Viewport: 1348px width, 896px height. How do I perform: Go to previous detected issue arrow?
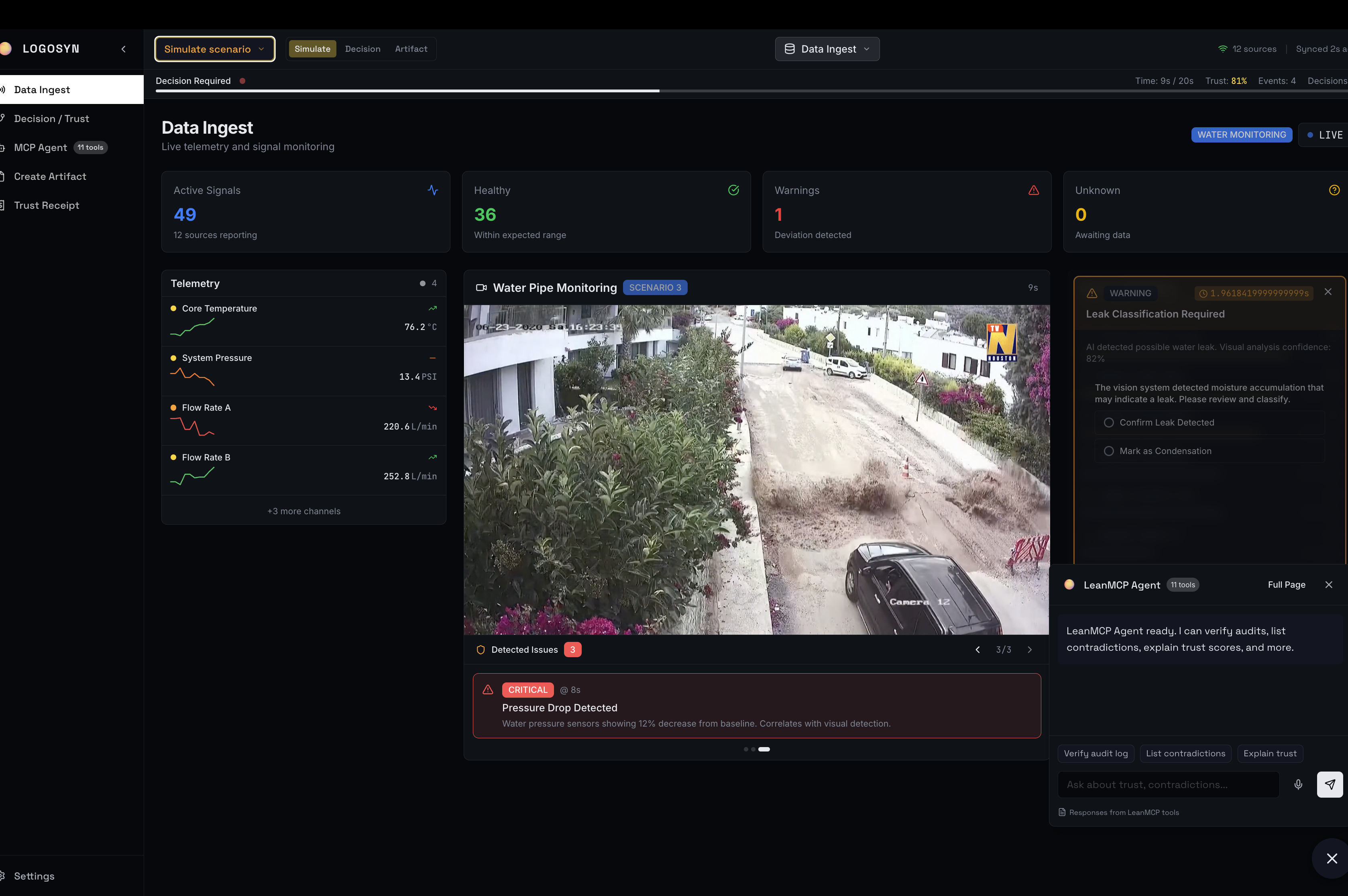[977, 650]
